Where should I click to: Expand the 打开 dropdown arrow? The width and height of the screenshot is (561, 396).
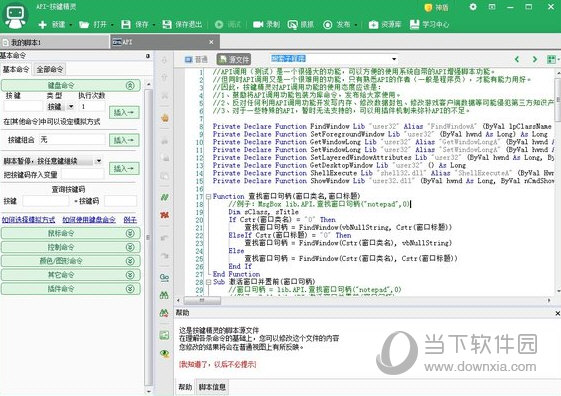point(112,25)
